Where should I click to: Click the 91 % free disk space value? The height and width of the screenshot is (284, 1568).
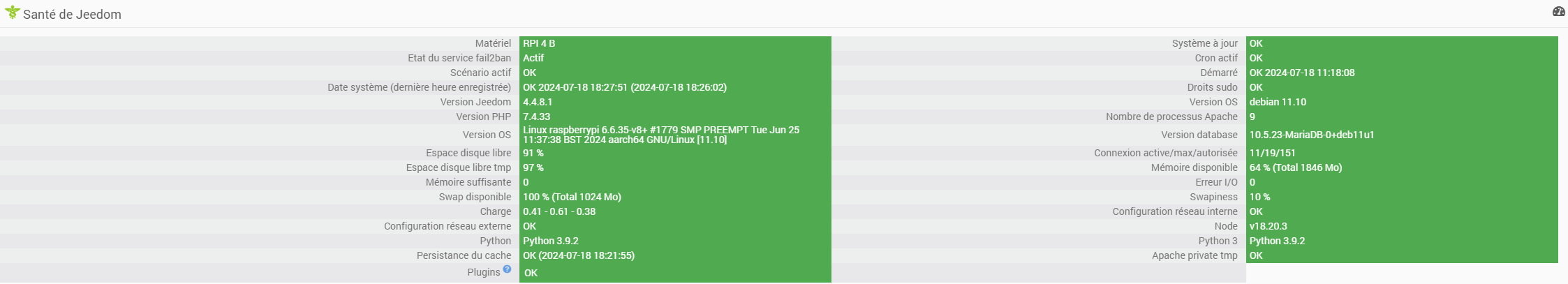(x=533, y=153)
